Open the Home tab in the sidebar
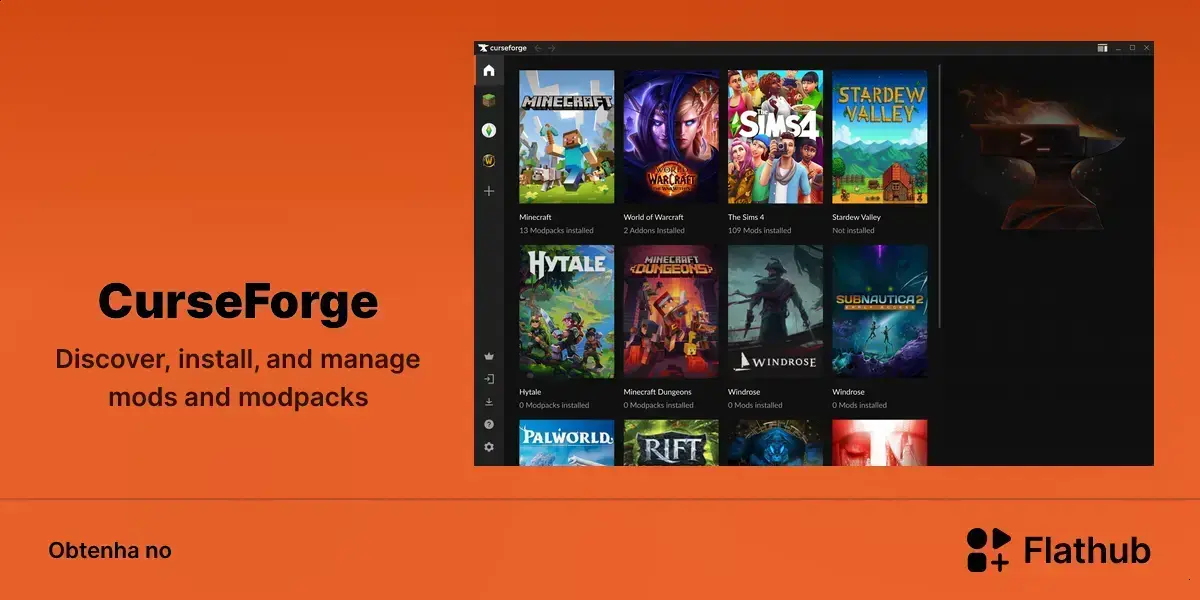The width and height of the screenshot is (1200, 600). [x=489, y=71]
